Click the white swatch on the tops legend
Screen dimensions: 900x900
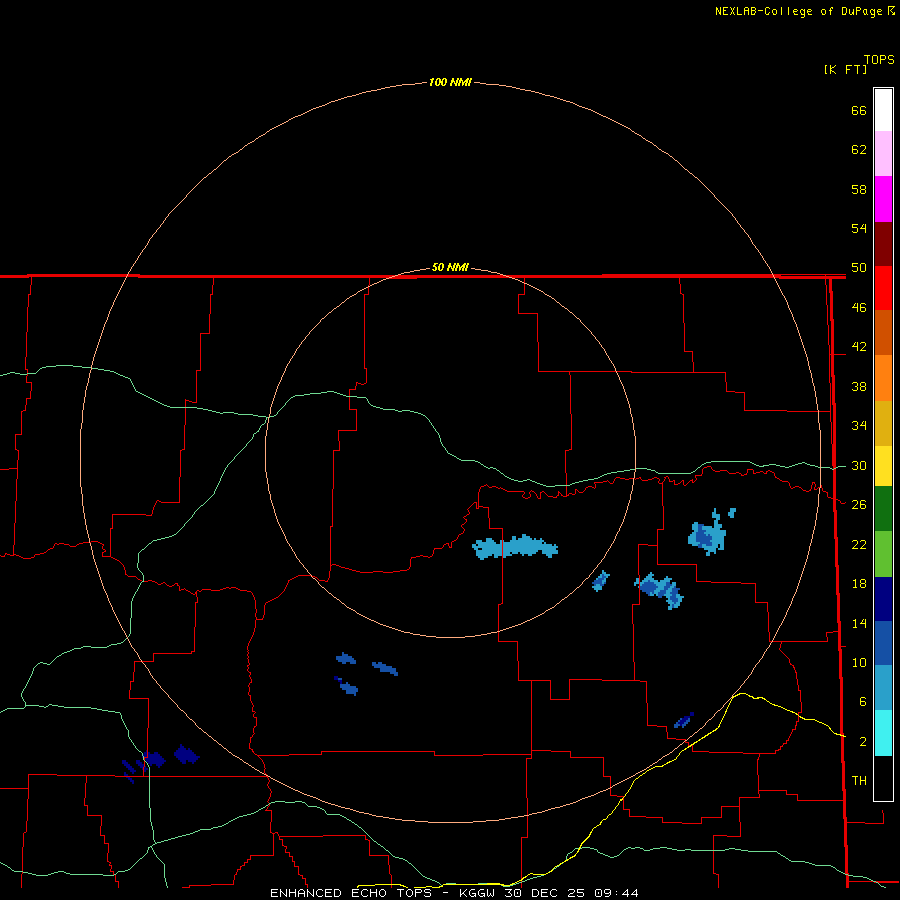(883, 110)
